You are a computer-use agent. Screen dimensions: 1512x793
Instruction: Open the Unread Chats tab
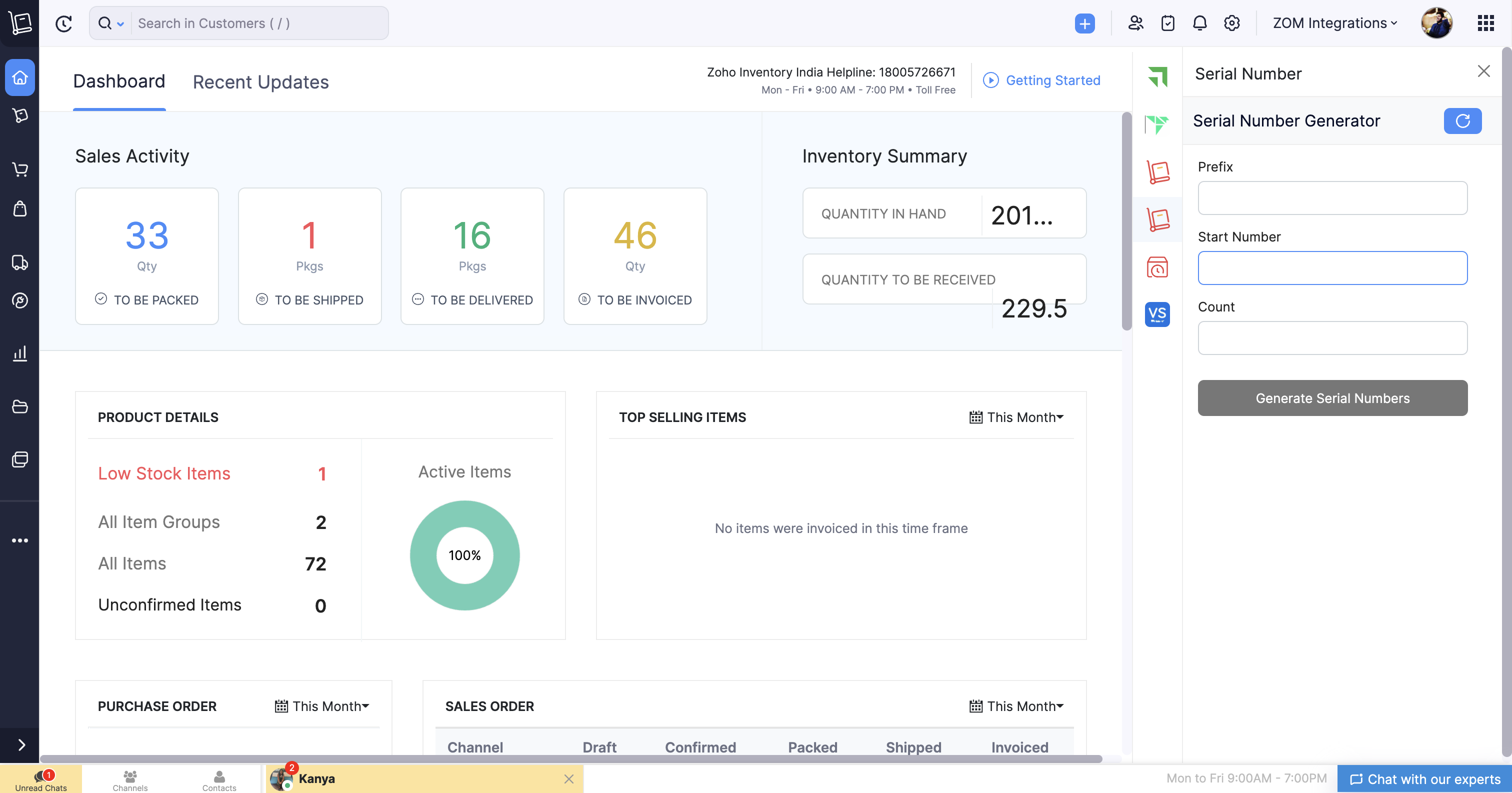[41, 779]
